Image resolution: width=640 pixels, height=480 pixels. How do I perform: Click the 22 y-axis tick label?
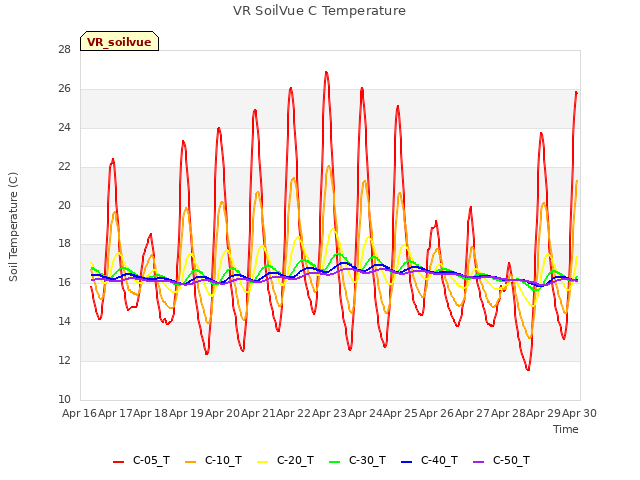64,167
